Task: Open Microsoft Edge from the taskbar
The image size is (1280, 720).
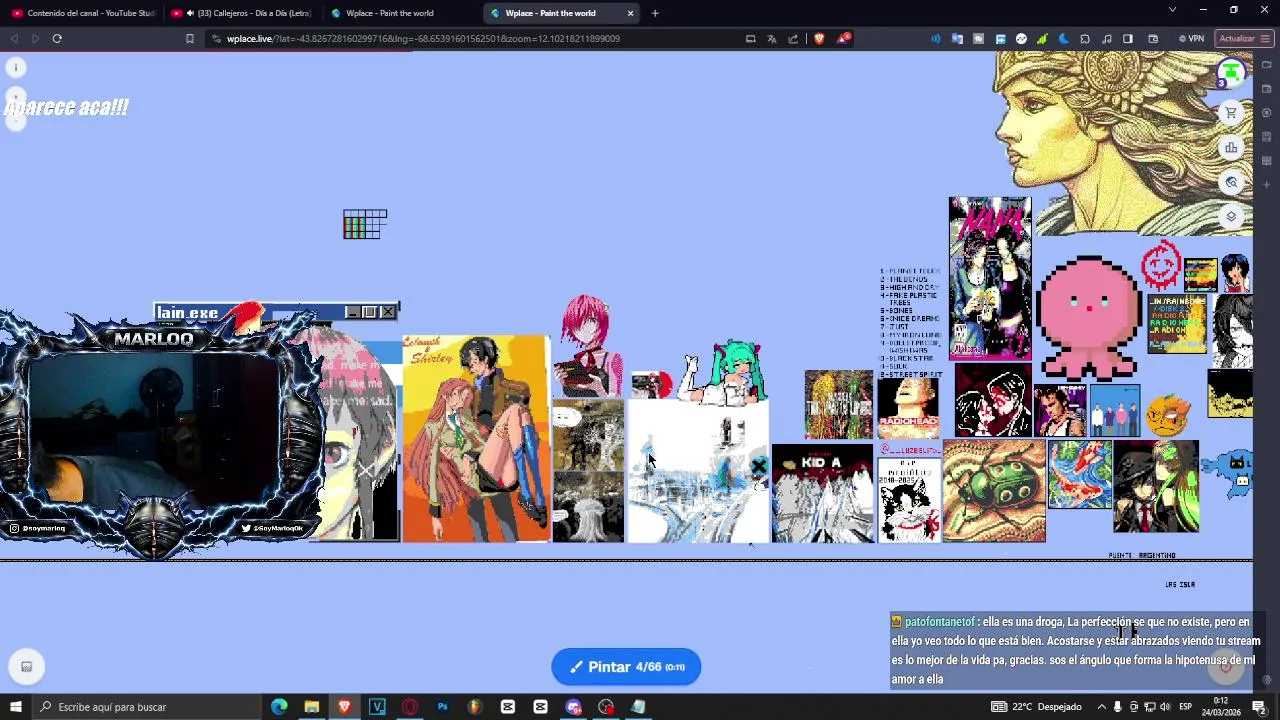Action: coord(279,707)
